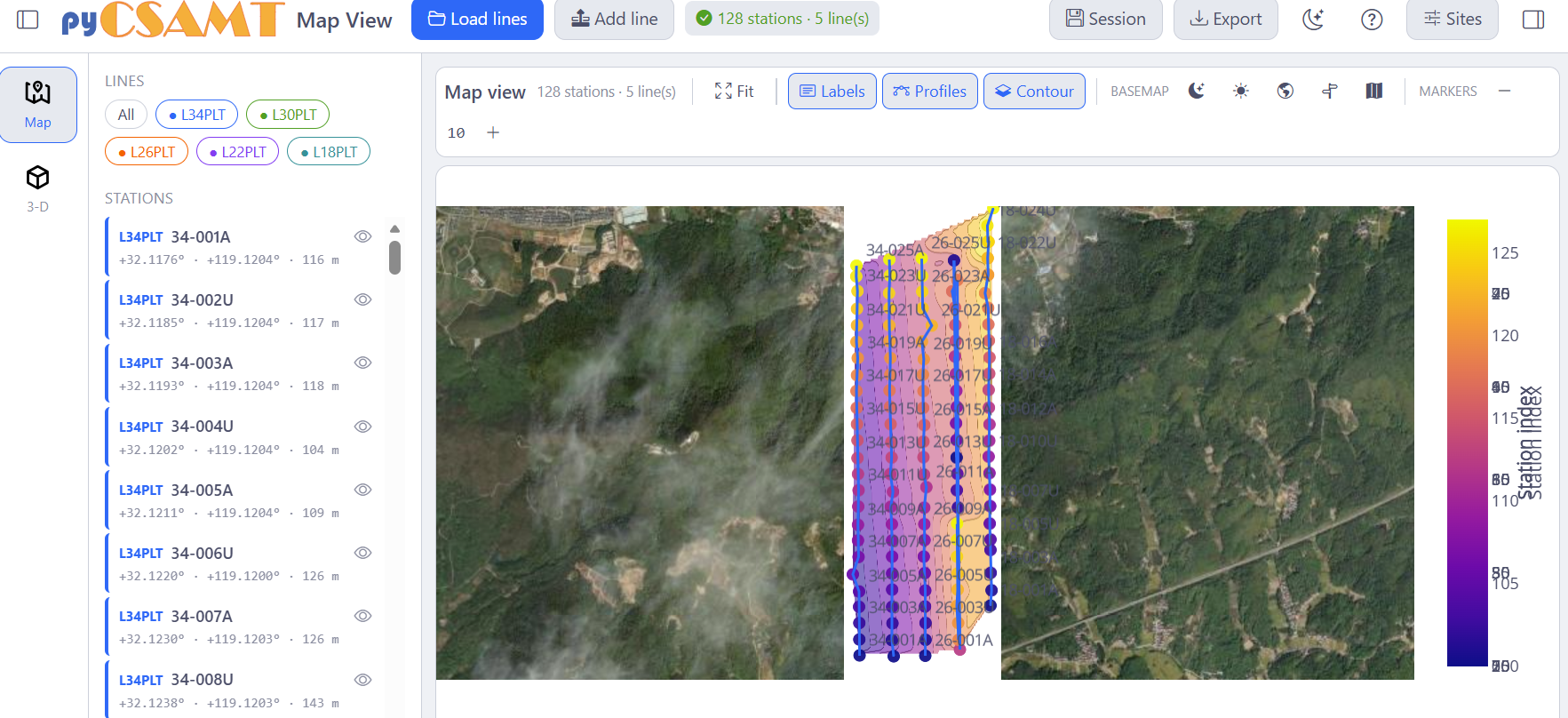Select the dark basemap moon icon

click(x=1197, y=92)
